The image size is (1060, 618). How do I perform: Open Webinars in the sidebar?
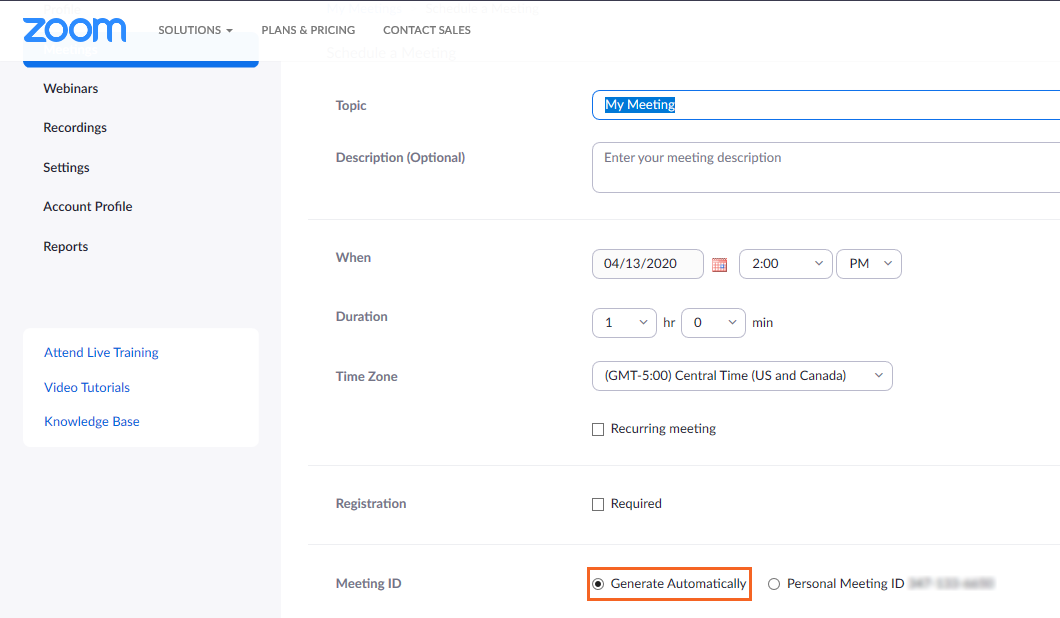pyautogui.click(x=71, y=89)
